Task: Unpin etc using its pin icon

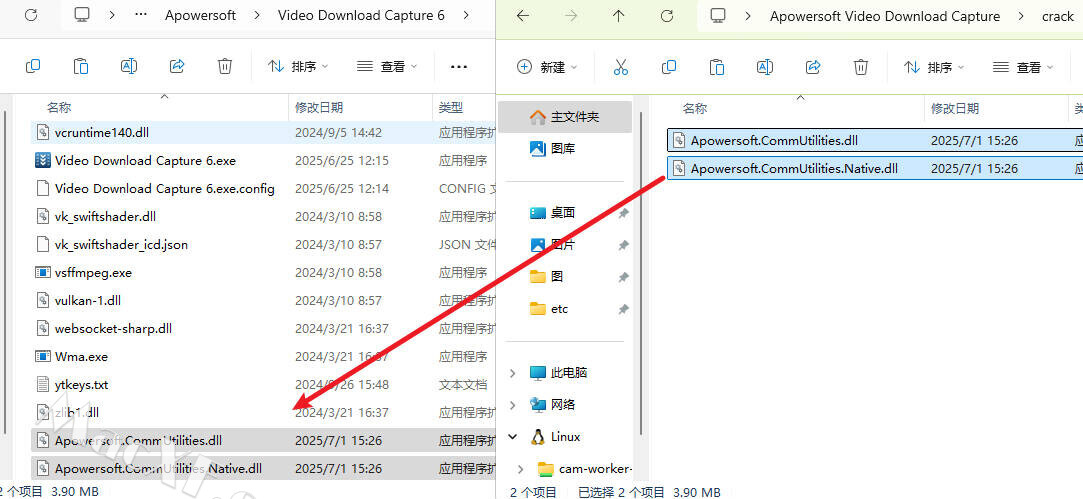Action: [623, 309]
